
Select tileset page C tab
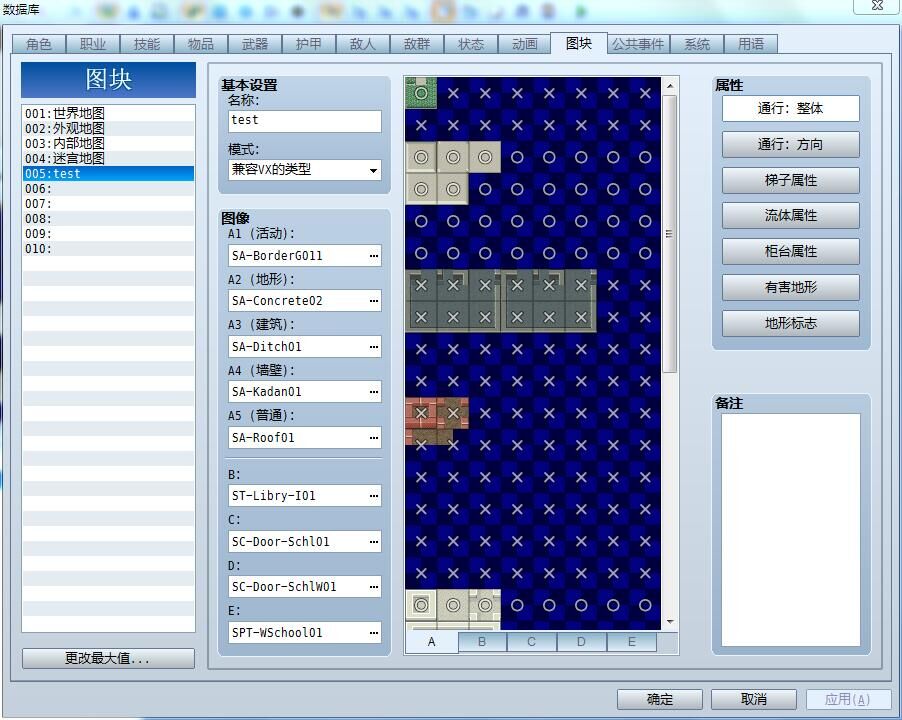click(x=532, y=642)
